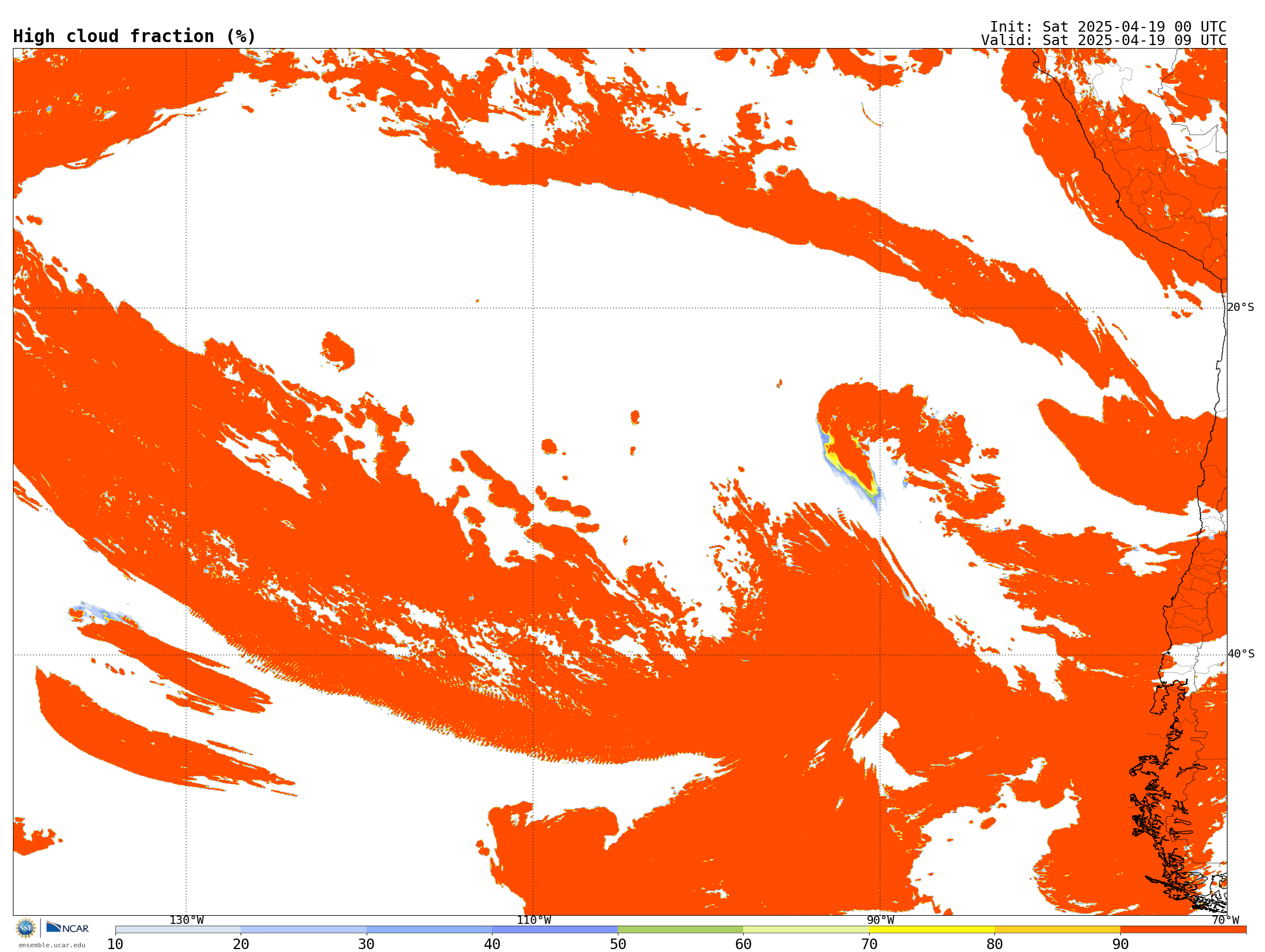
Task: Click the colorbar tick label 70
Action: click(869, 944)
